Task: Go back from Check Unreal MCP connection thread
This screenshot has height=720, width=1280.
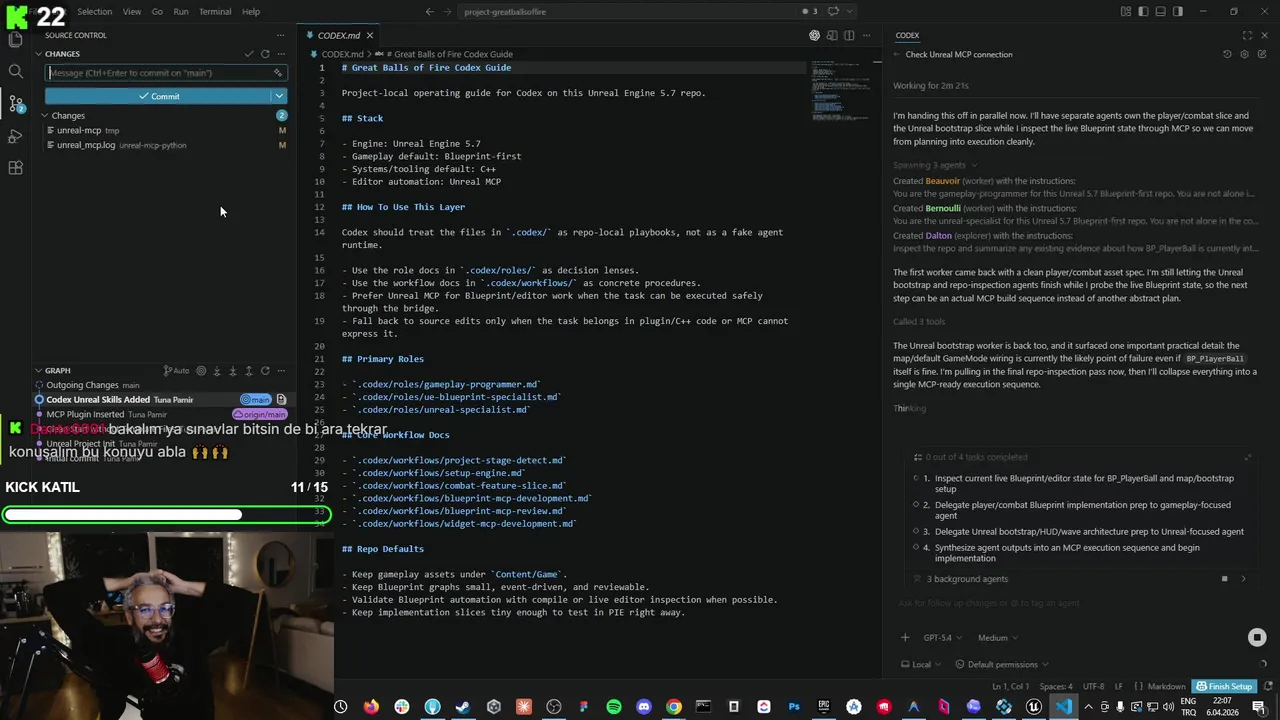Action: pyautogui.click(x=897, y=54)
